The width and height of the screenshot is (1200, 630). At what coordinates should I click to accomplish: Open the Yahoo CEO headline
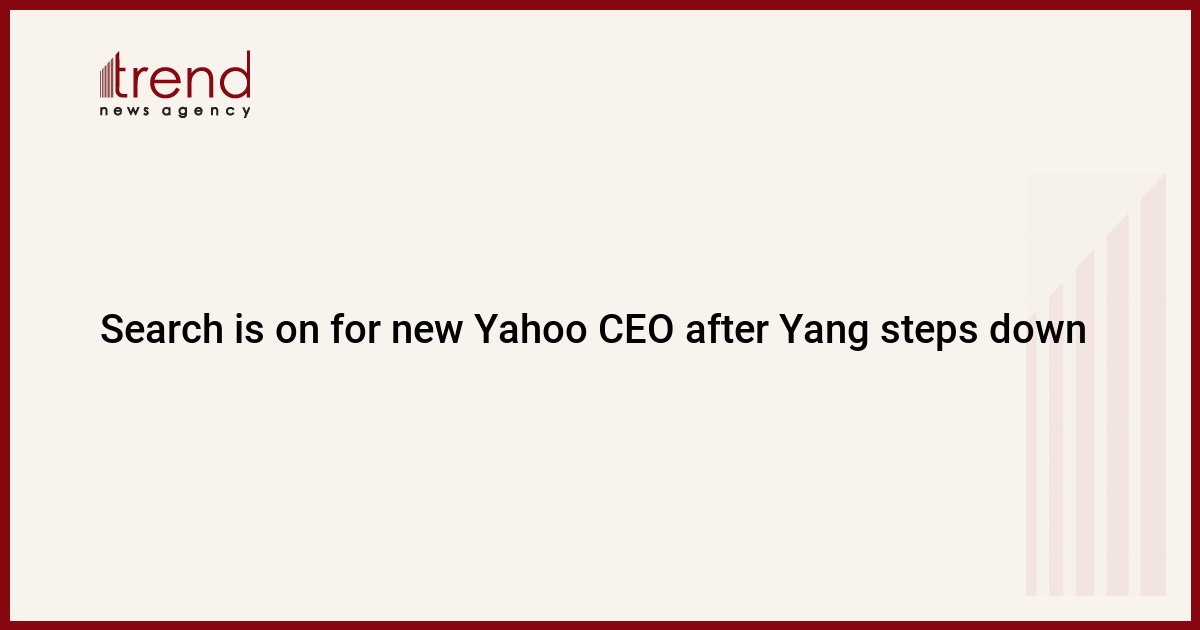point(593,329)
